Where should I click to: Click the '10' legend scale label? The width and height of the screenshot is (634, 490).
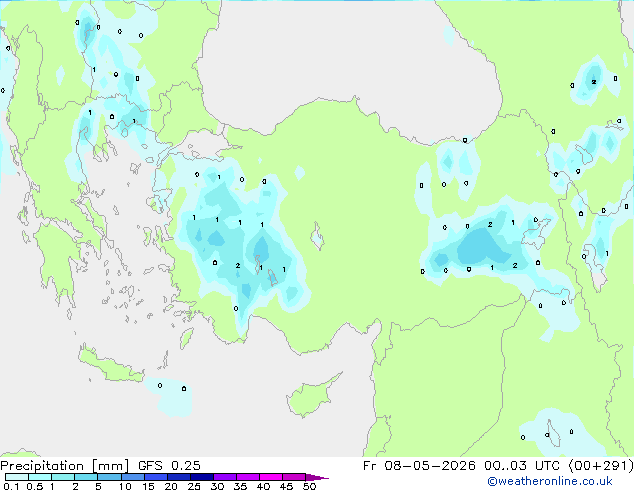[x=125, y=486]
